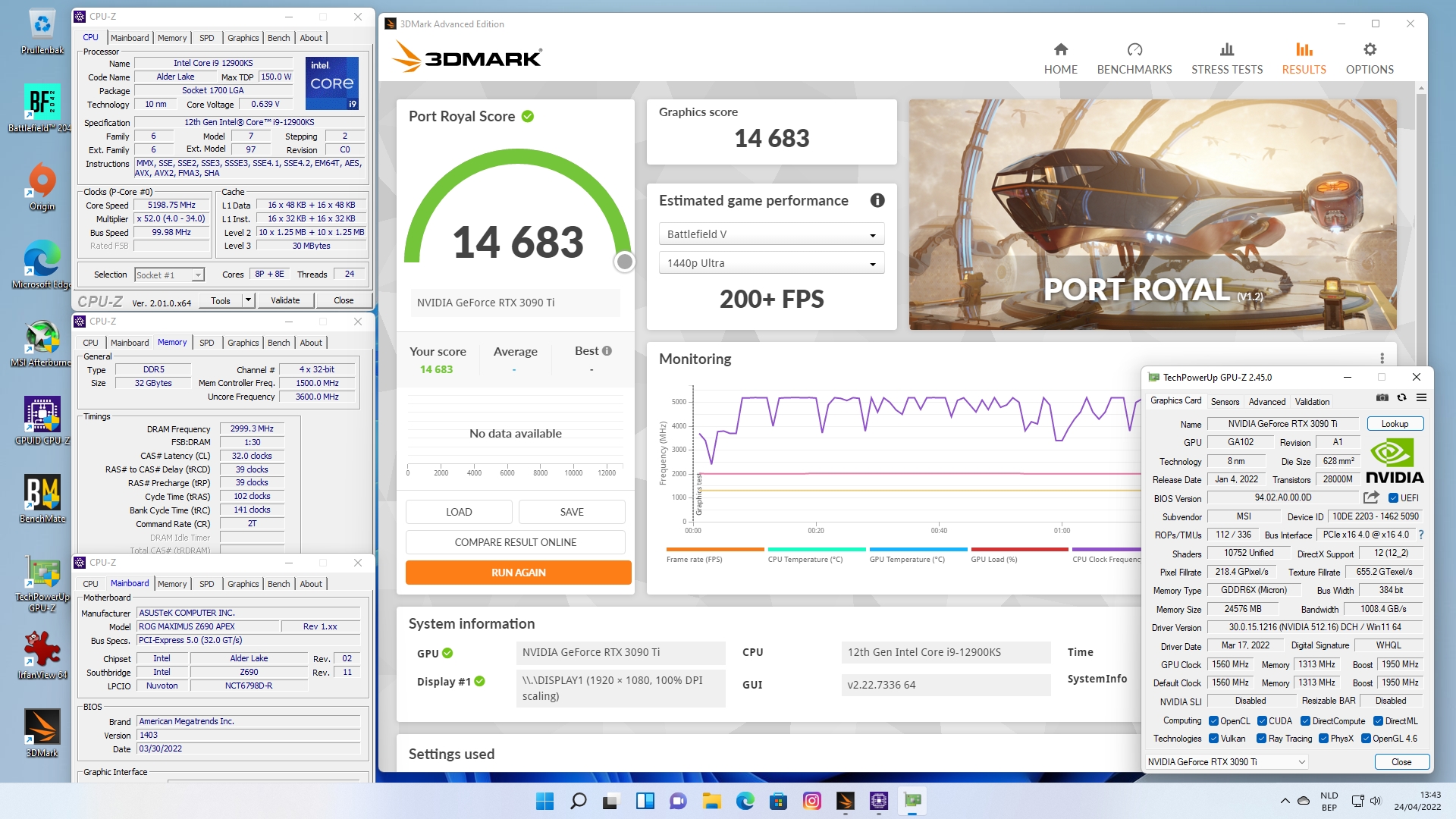
Task: Open File Explorer from the taskbar
Action: click(x=711, y=801)
